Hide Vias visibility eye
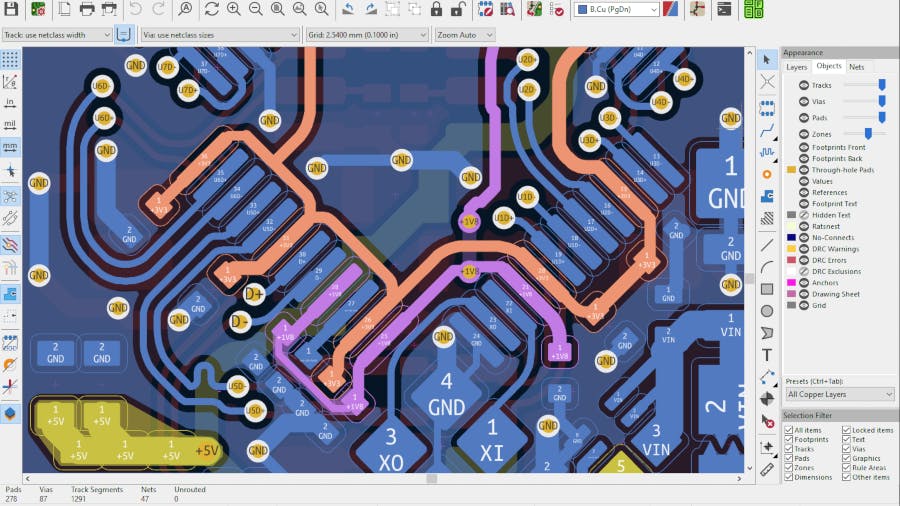 coord(804,102)
